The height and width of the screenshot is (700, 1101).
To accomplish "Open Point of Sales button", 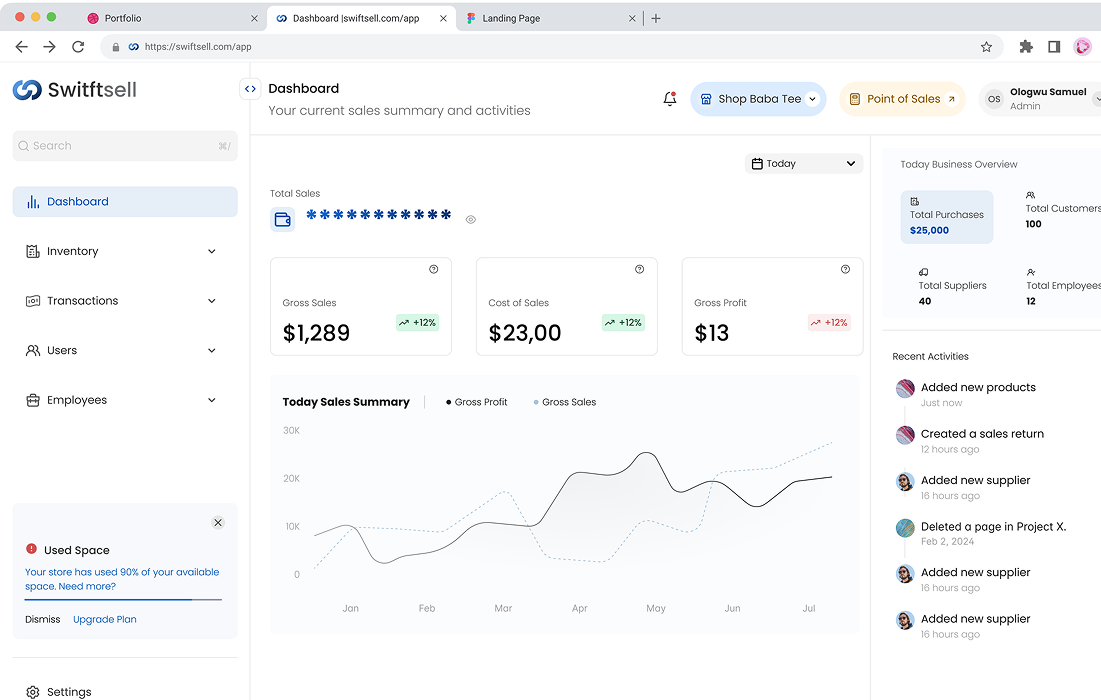I will (902, 99).
